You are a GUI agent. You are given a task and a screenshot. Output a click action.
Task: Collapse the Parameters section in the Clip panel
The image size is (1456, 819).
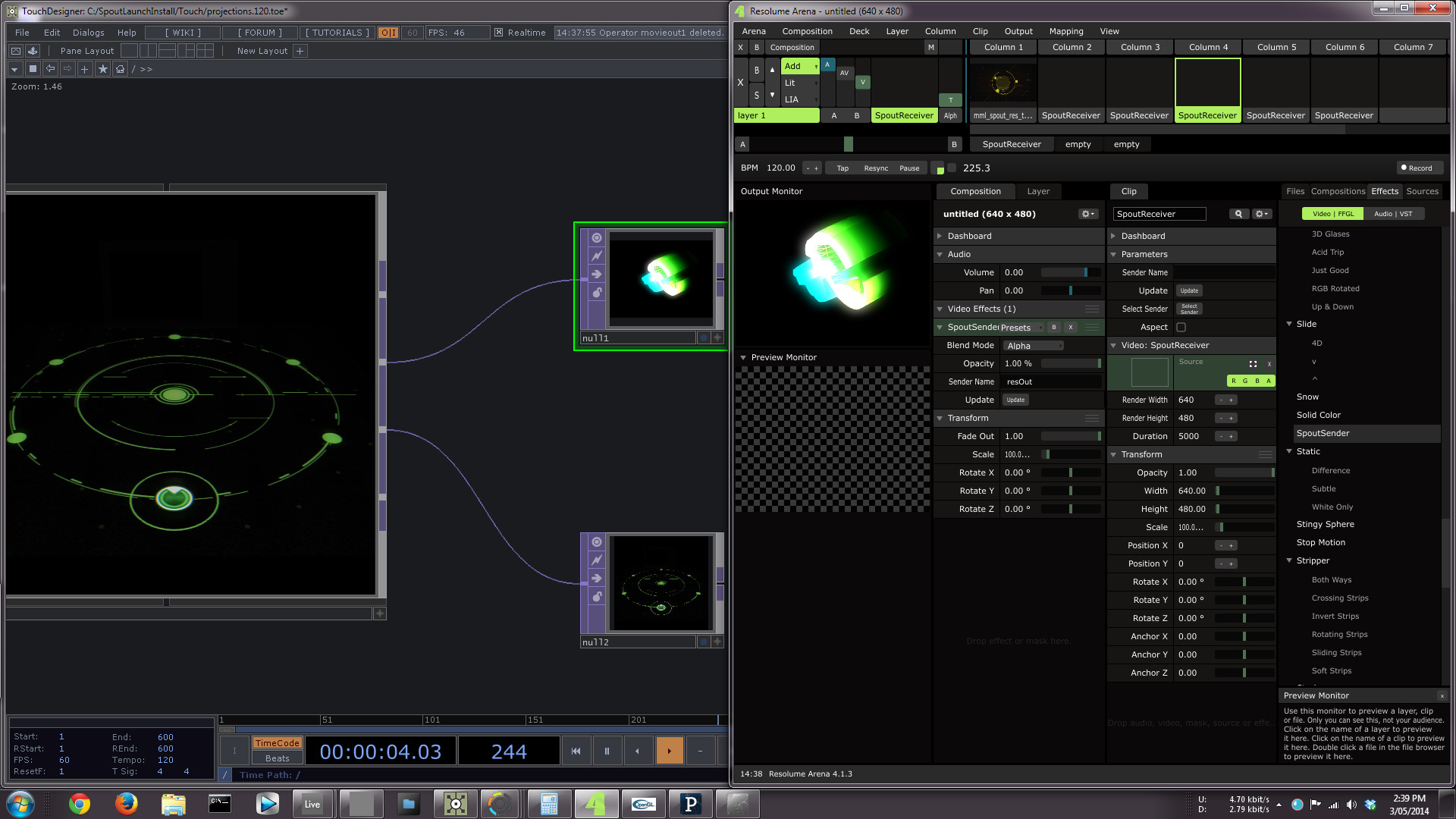tap(1114, 254)
